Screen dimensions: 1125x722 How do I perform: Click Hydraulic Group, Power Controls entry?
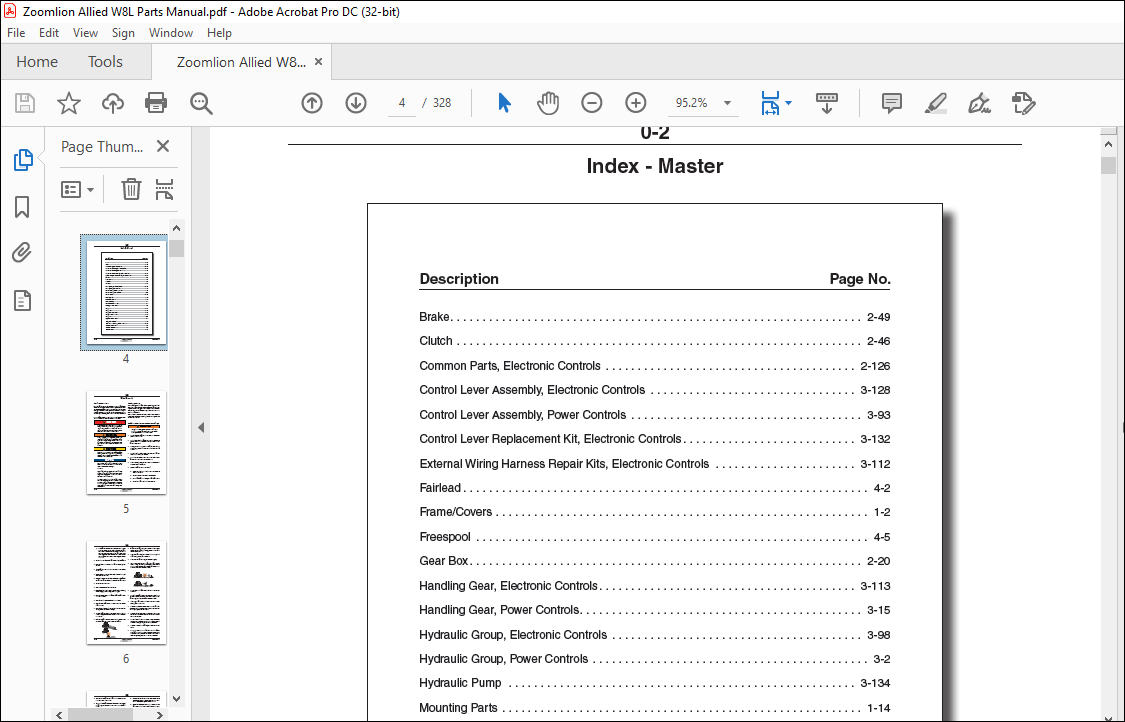point(654,659)
